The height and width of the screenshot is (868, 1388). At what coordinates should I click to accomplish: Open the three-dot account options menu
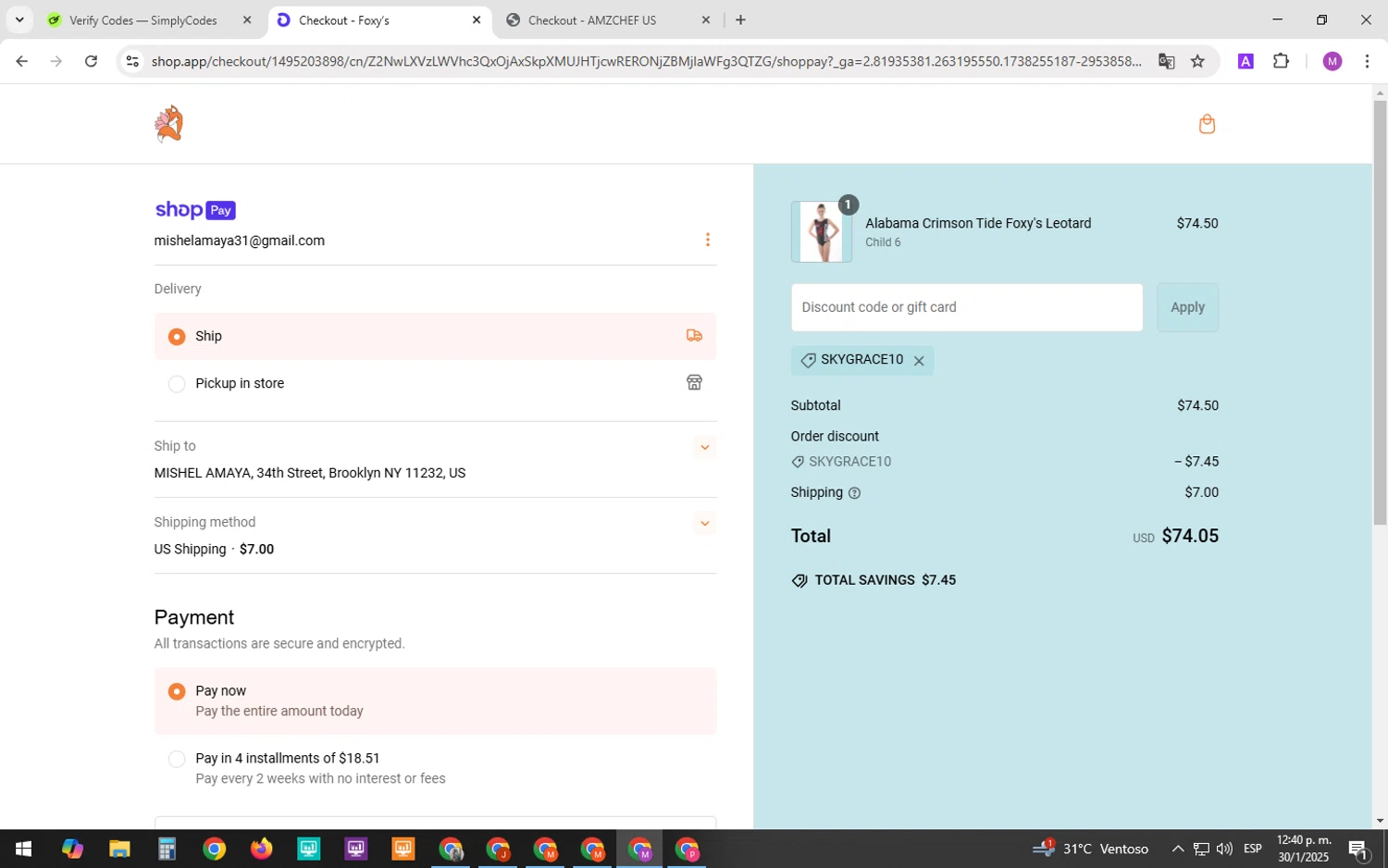pos(708,240)
